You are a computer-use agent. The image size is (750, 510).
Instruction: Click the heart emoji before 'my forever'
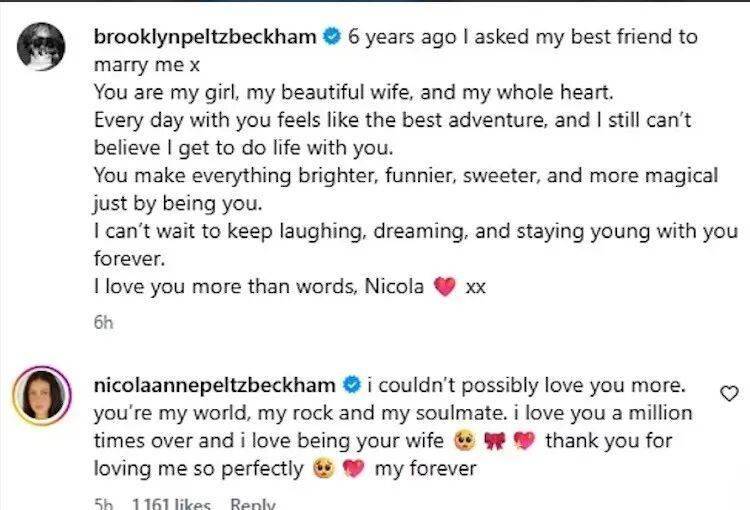(353, 468)
